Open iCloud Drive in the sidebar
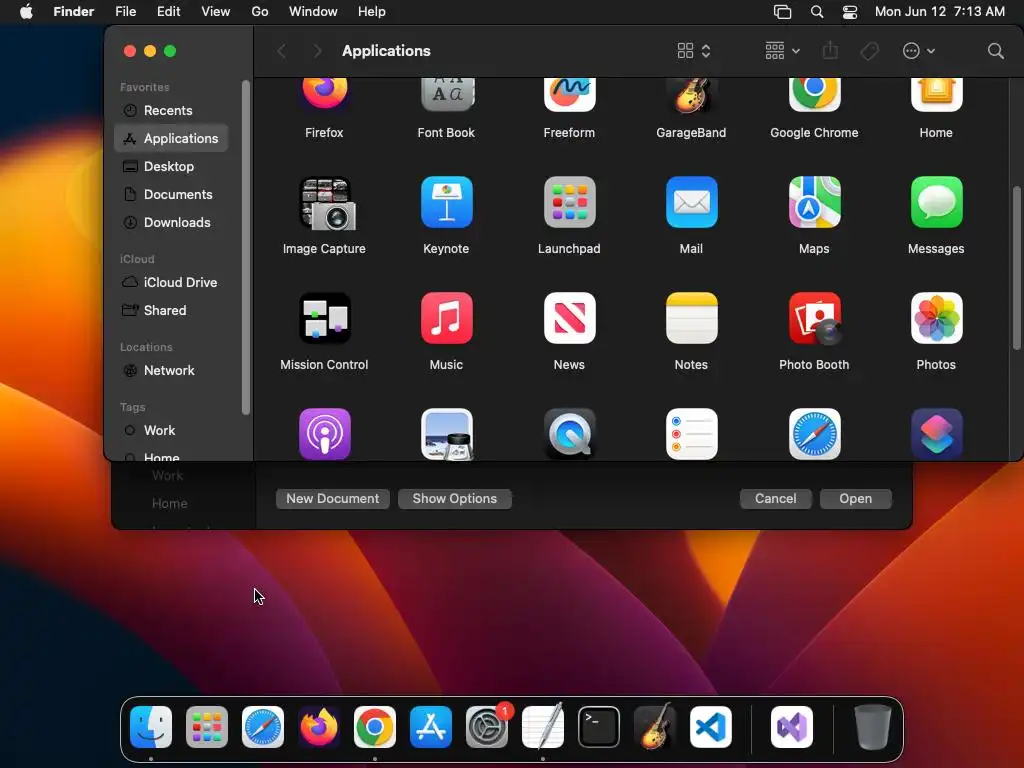 tap(171, 283)
